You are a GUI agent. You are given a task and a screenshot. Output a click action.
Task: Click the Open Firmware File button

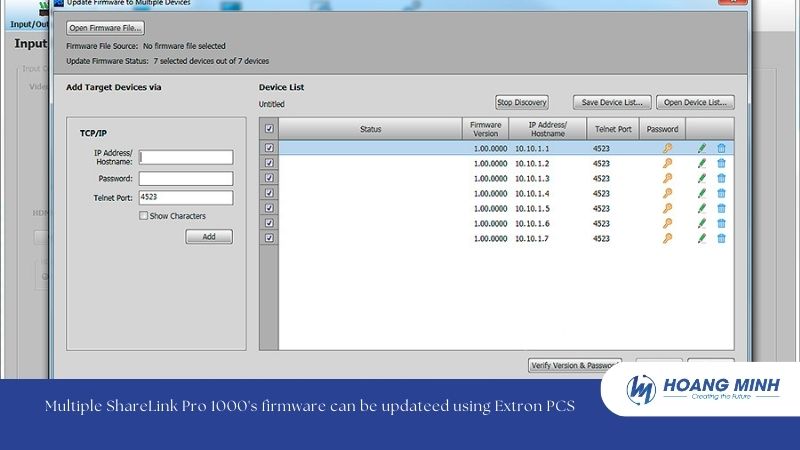click(x=105, y=28)
